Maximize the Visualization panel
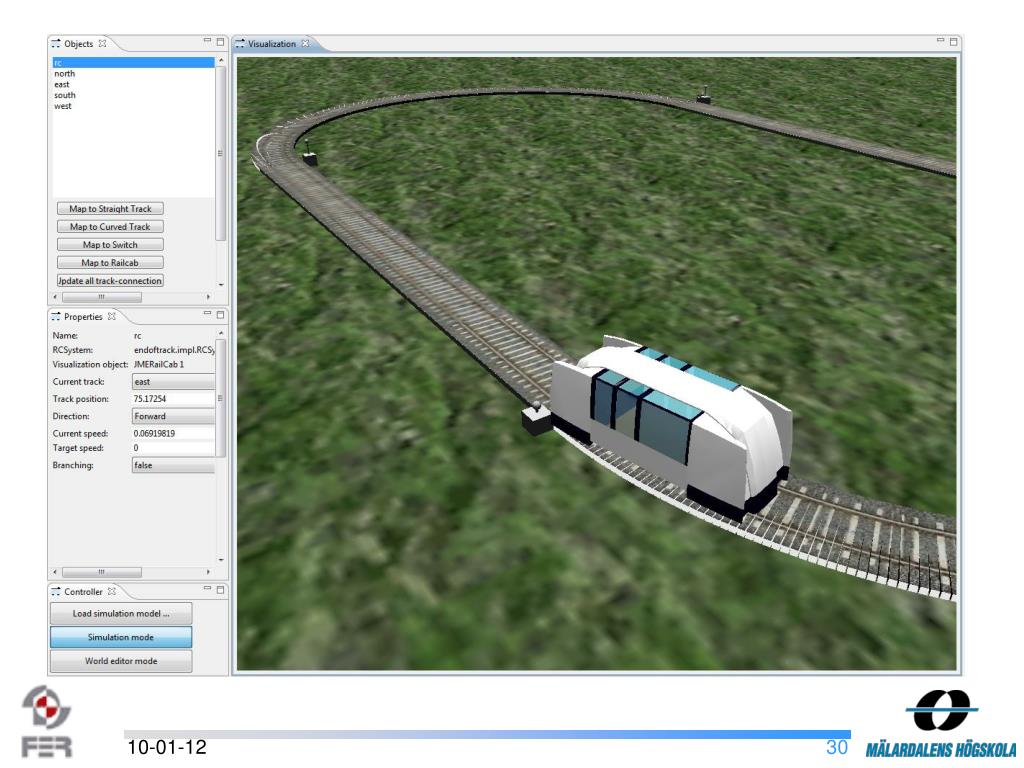 click(x=953, y=41)
